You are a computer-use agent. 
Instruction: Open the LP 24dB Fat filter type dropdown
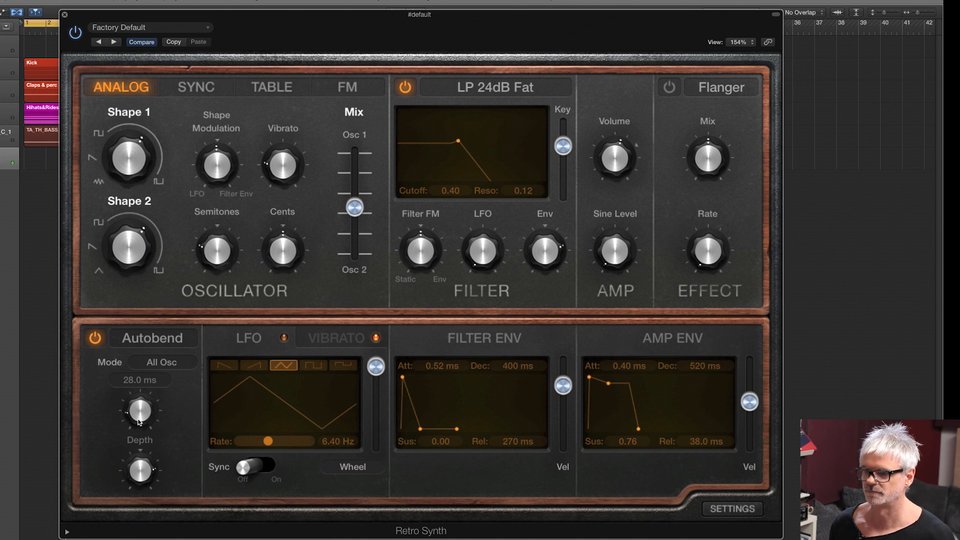(495, 87)
